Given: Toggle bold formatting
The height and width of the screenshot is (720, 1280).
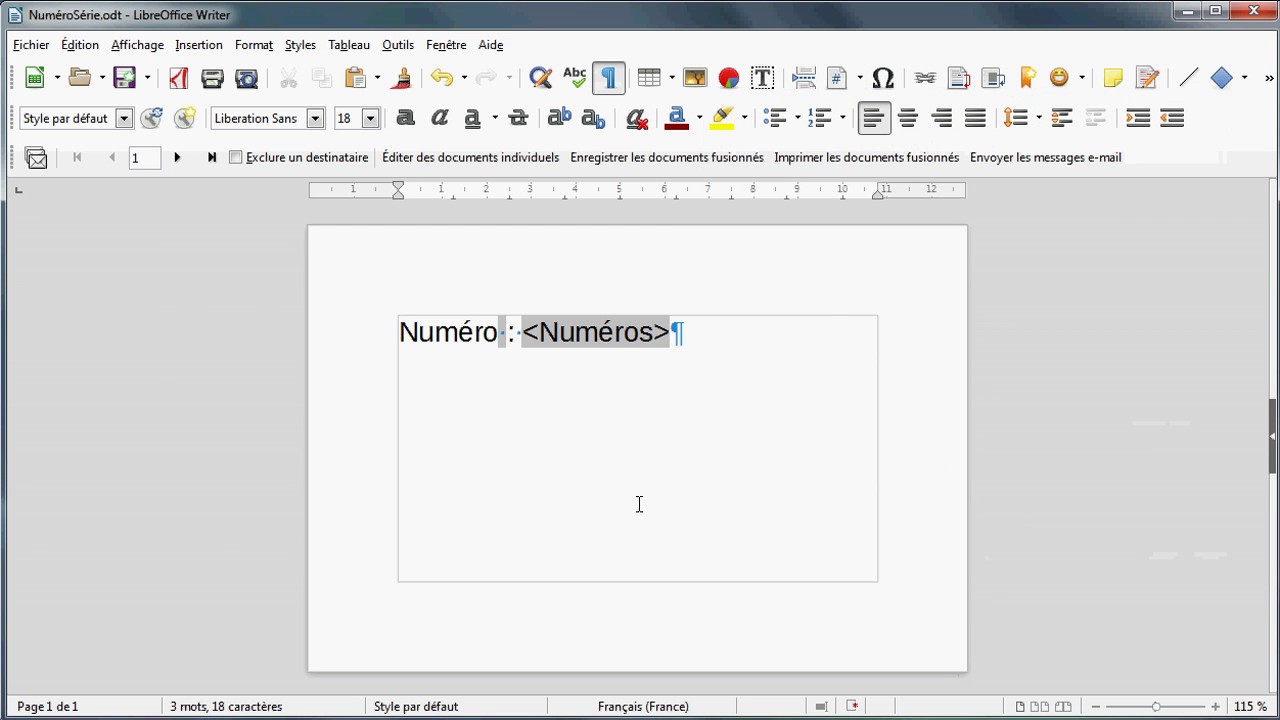Looking at the screenshot, I should click(x=405, y=118).
